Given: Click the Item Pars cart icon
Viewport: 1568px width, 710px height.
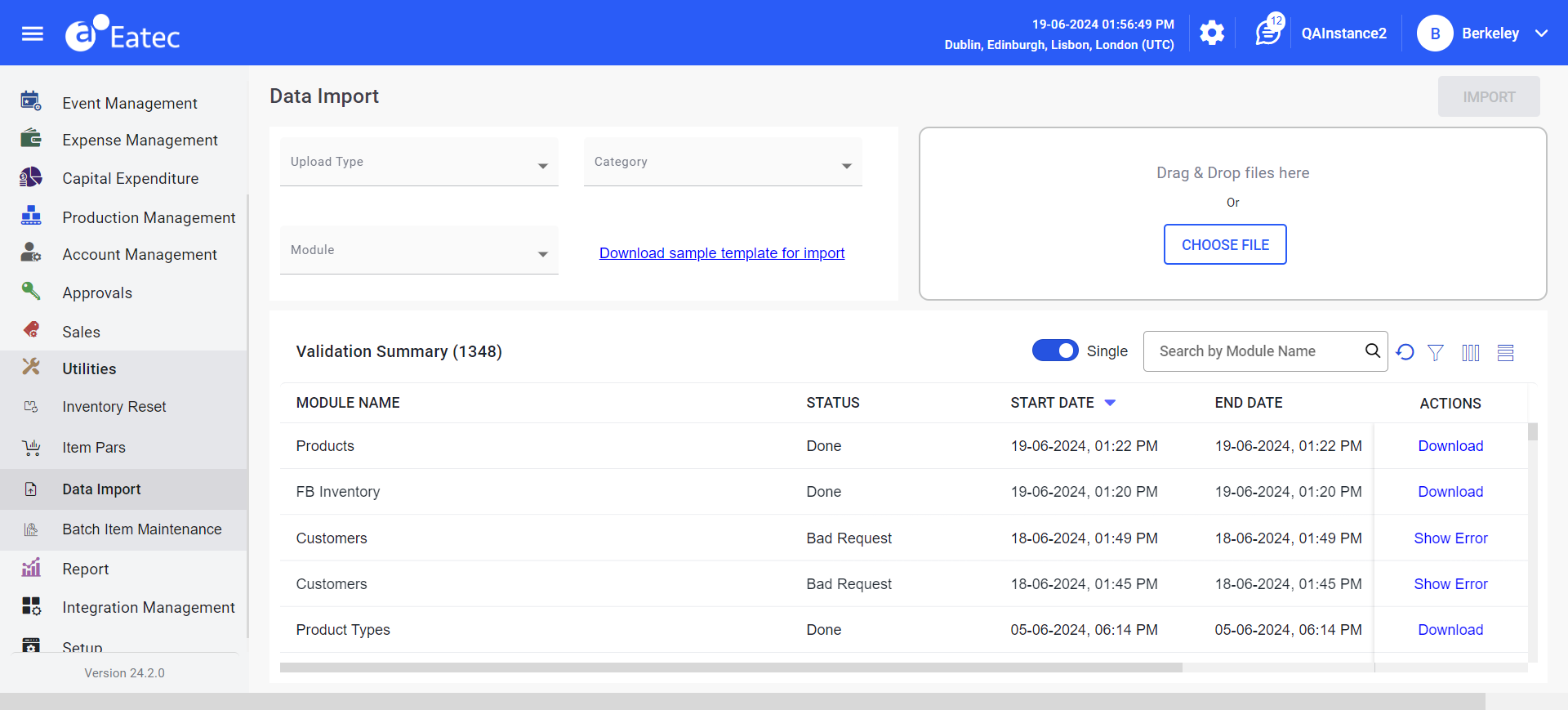Looking at the screenshot, I should pos(31,447).
